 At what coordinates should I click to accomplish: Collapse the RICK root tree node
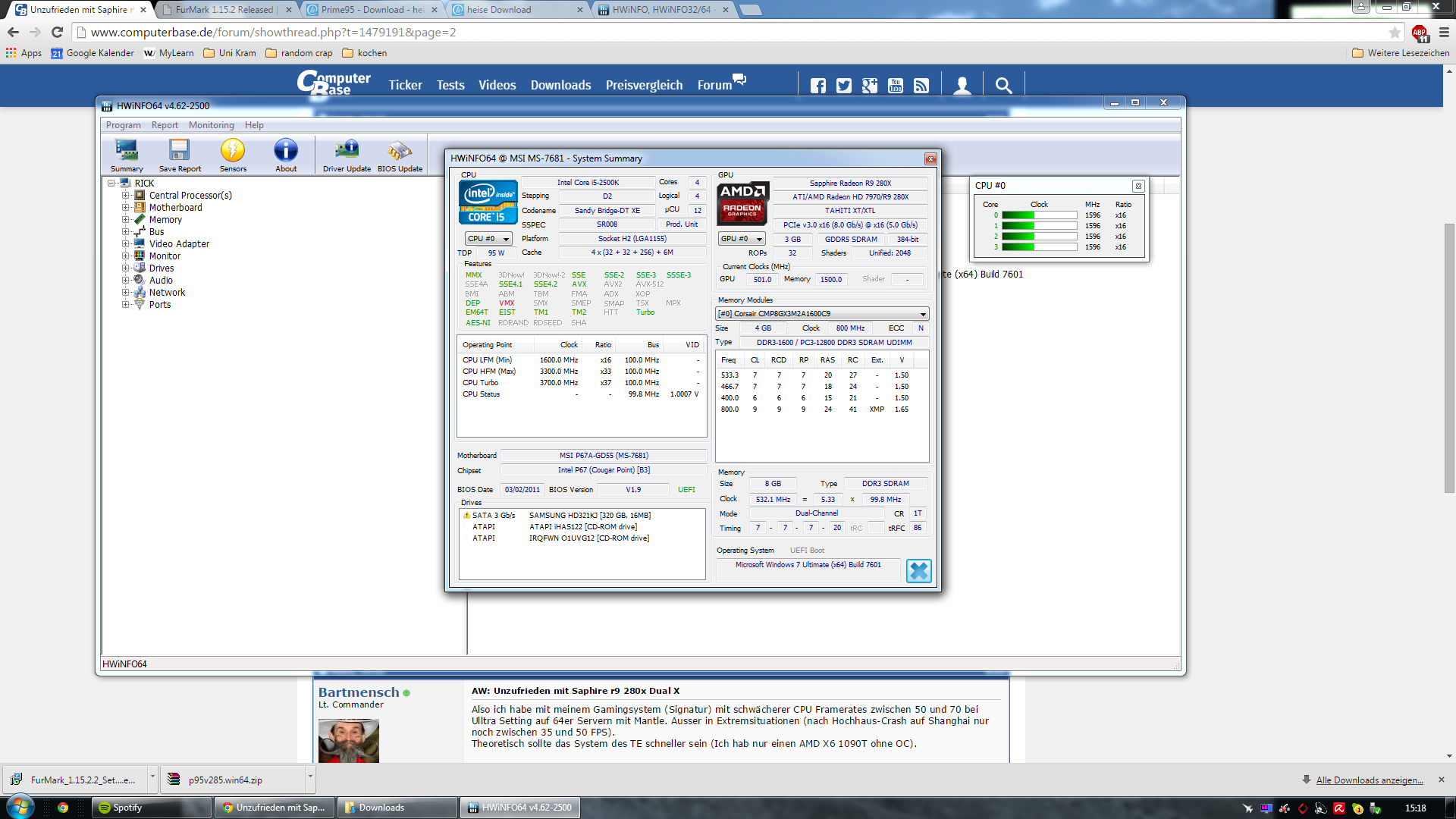[x=111, y=184]
